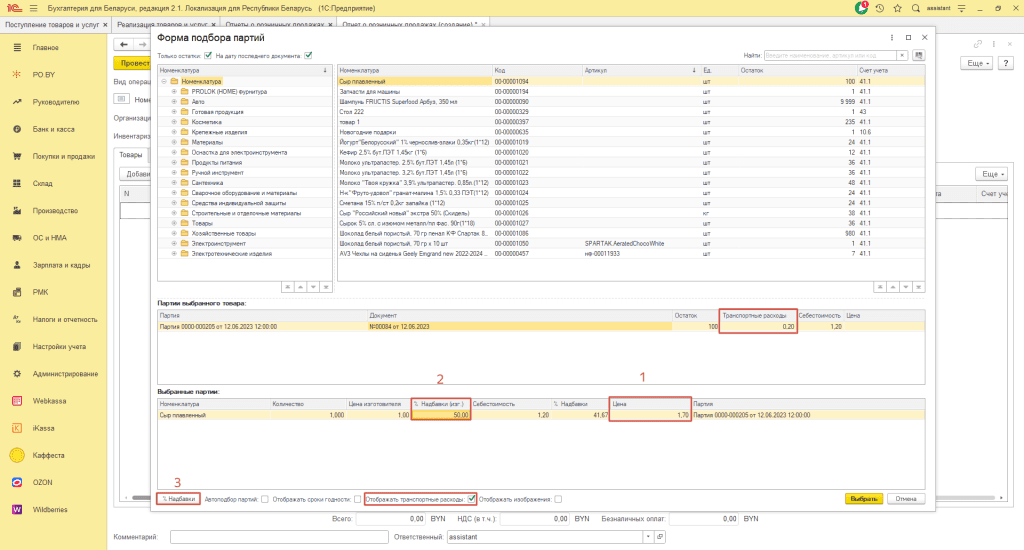
Task: Focus the Найти search input
Action: click(x=830, y=56)
